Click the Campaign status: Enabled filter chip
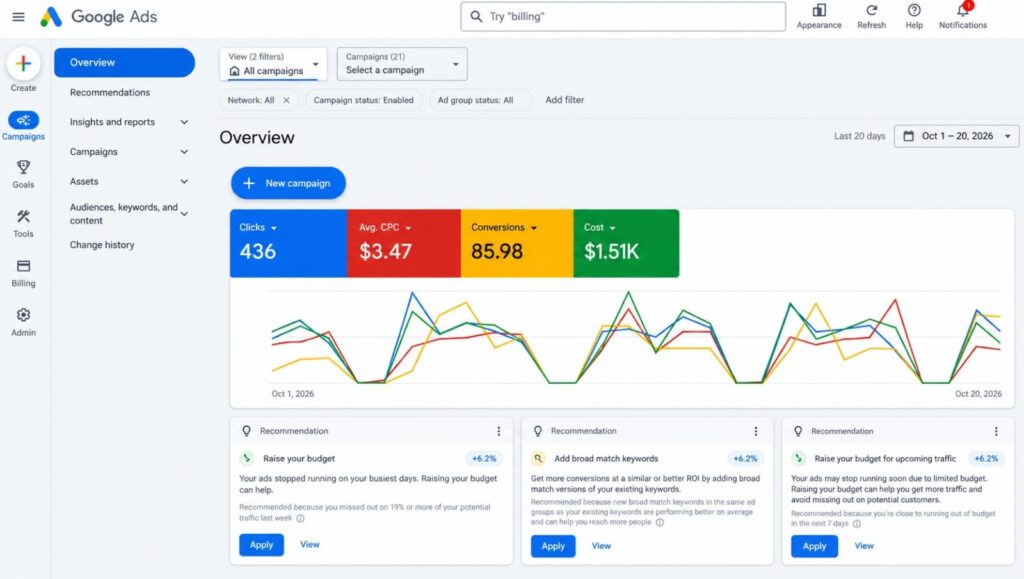 [x=364, y=101]
